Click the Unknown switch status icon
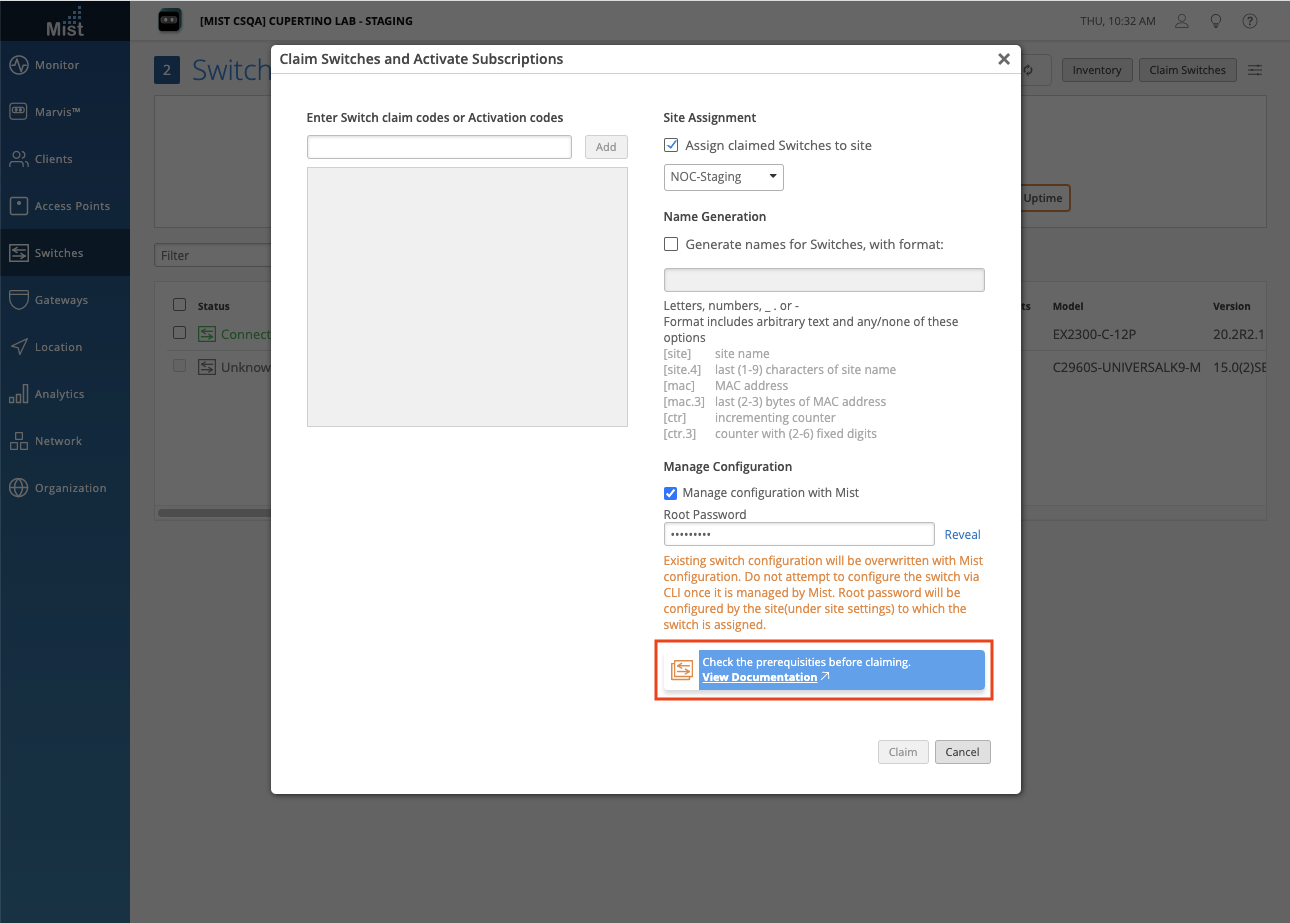Screen dimensions: 1290x923 [x=207, y=367]
